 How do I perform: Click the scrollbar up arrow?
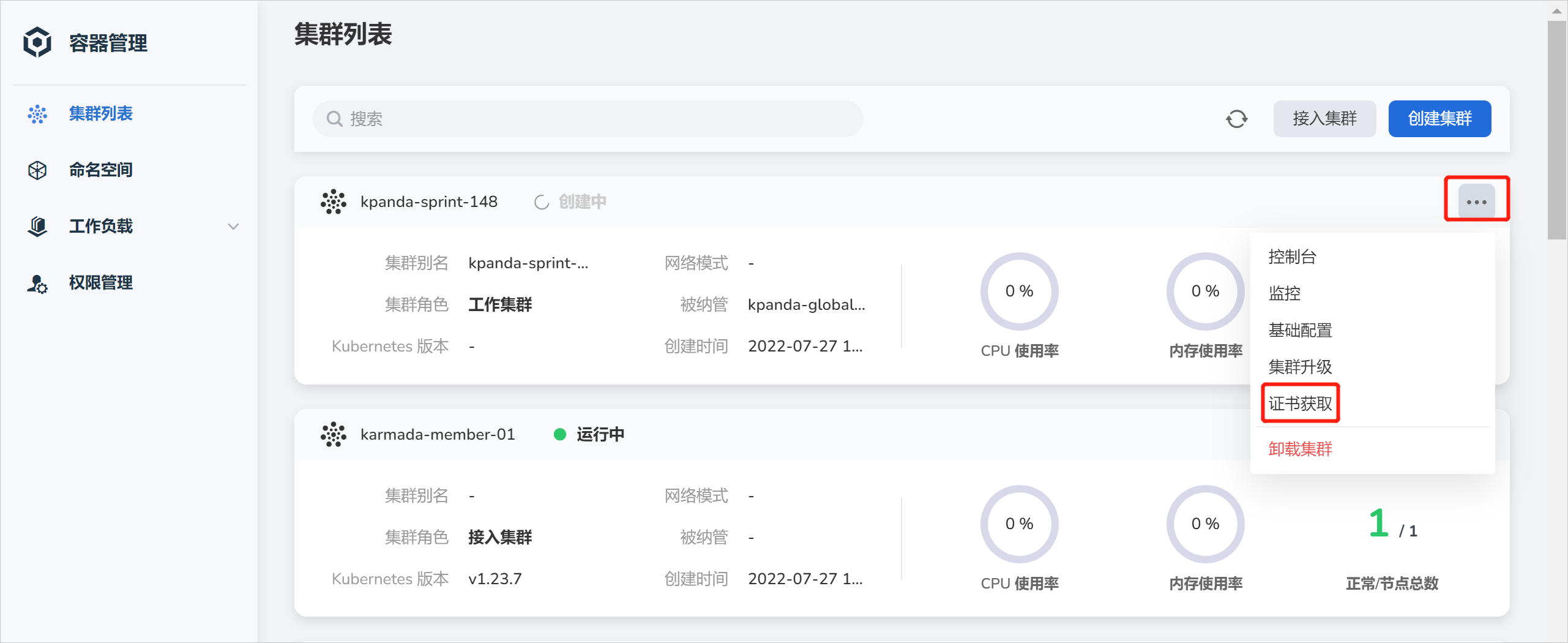1557,10
